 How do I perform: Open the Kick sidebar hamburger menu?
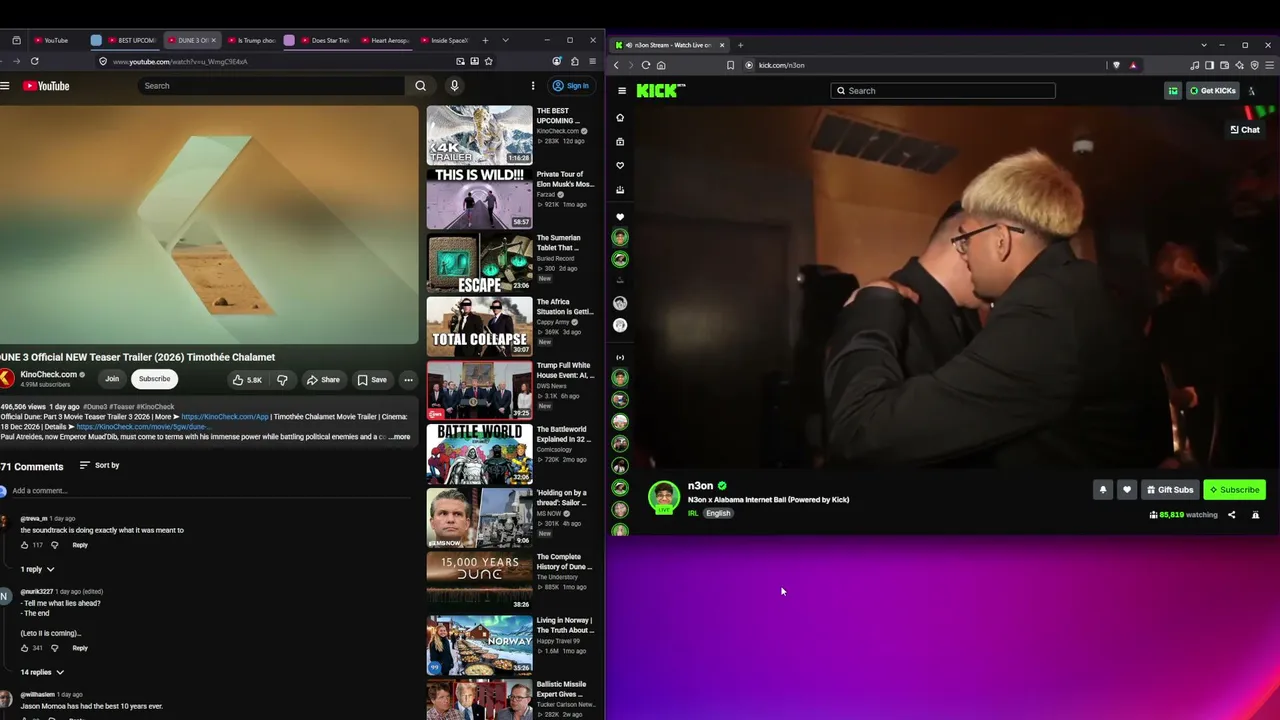[x=622, y=91]
